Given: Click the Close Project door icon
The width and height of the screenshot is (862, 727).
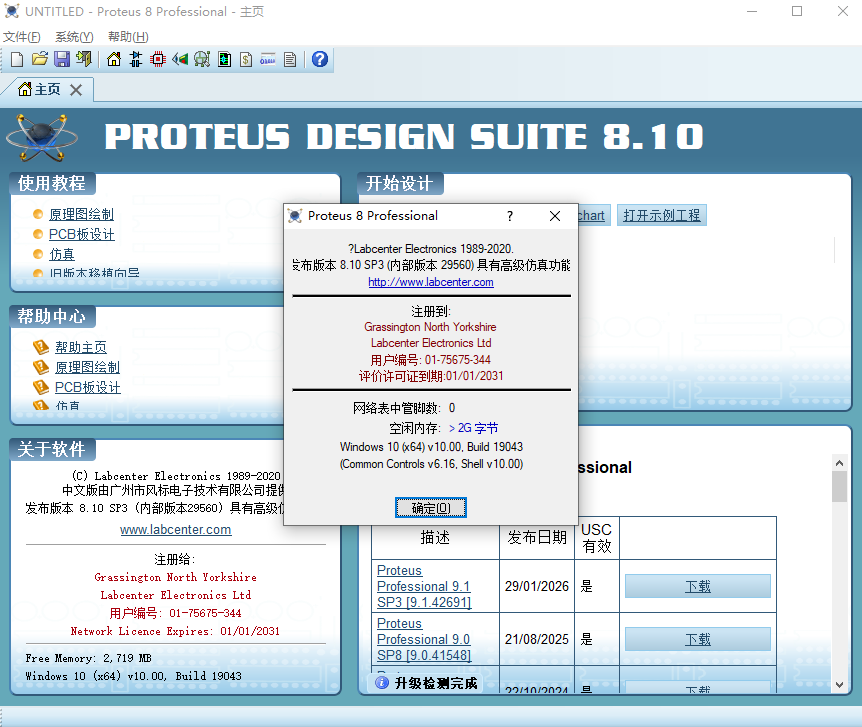Looking at the screenshot, I should click(x=83, y=59).
